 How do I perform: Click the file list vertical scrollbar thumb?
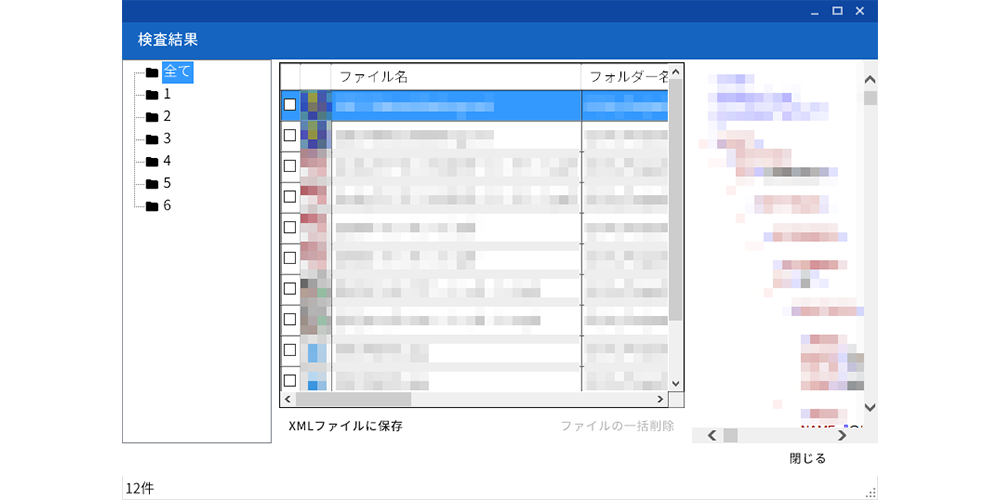pos(676,200)
